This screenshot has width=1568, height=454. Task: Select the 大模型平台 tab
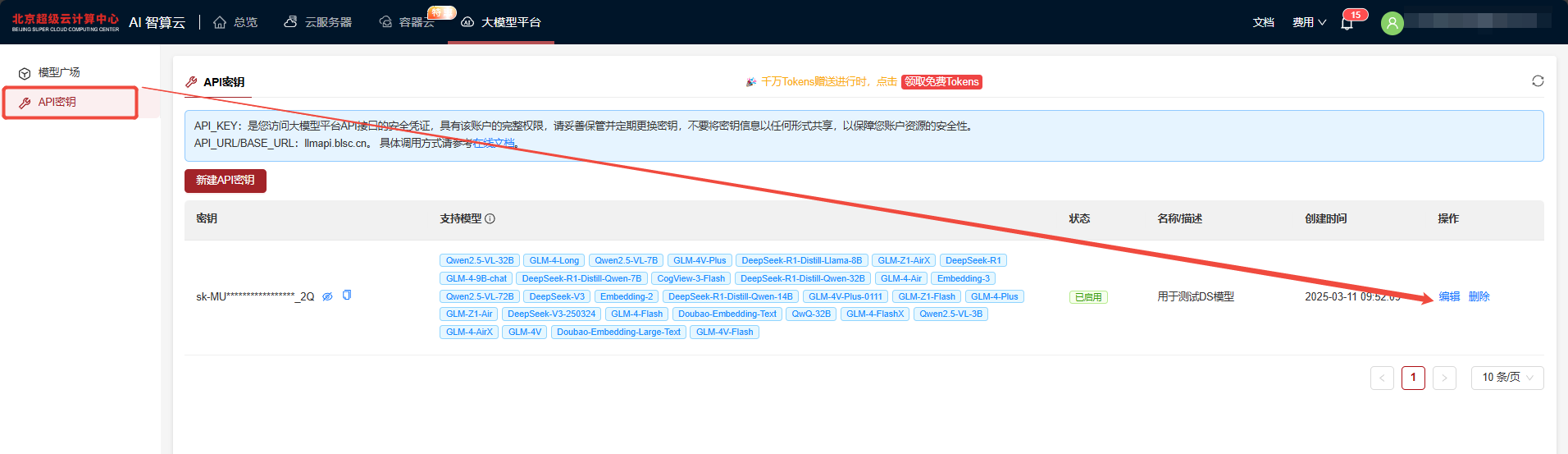(501, 22)
